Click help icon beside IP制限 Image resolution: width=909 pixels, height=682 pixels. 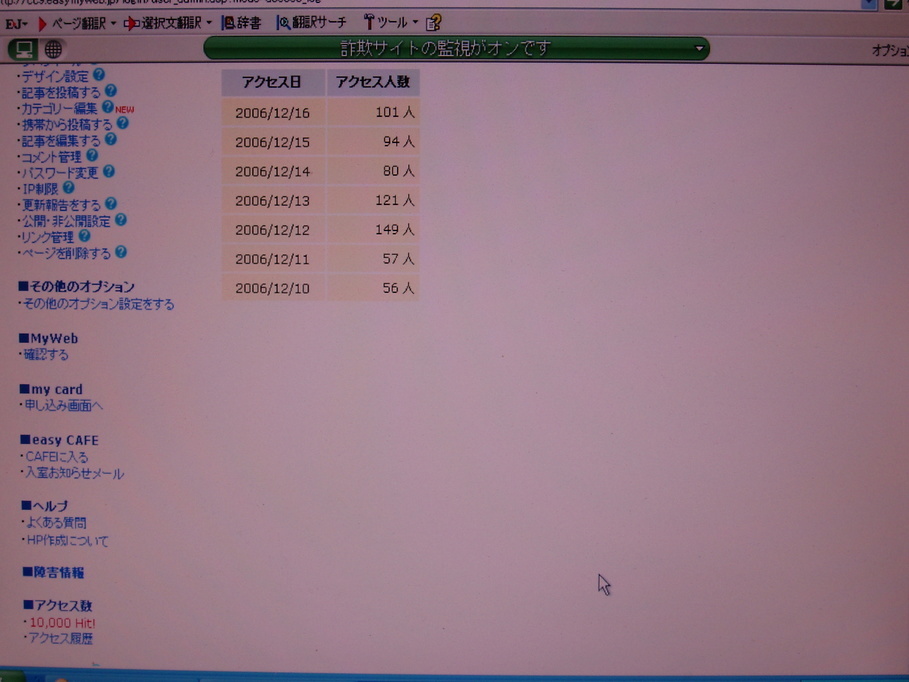[69, 187]
